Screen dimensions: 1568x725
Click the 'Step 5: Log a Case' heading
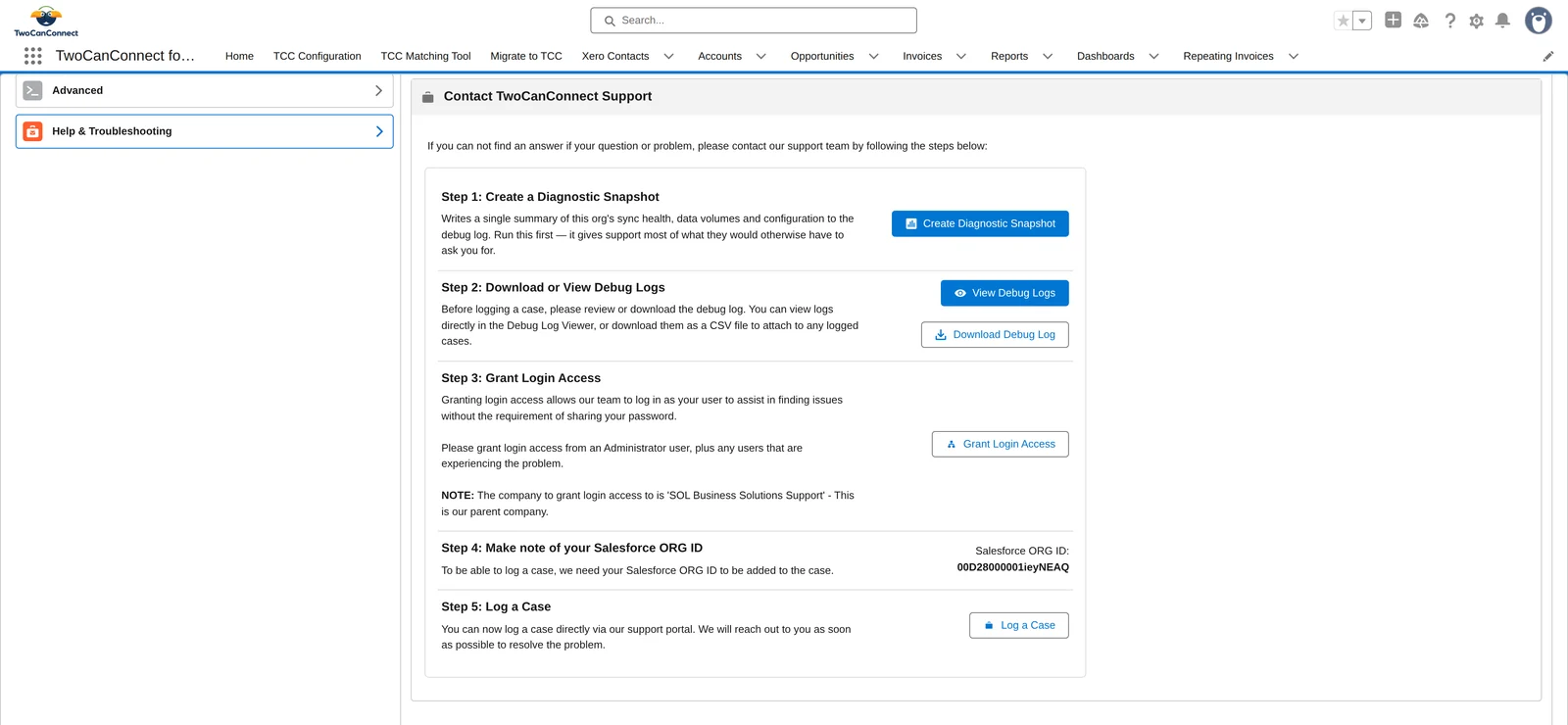[x=496, y=606]
